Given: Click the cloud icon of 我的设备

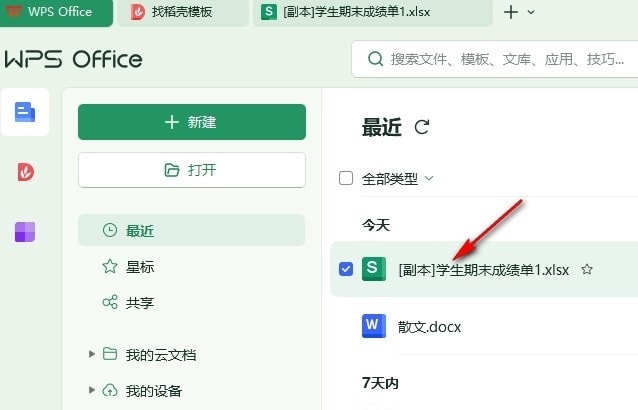Looking at the screenshot, I should [110, 390].
